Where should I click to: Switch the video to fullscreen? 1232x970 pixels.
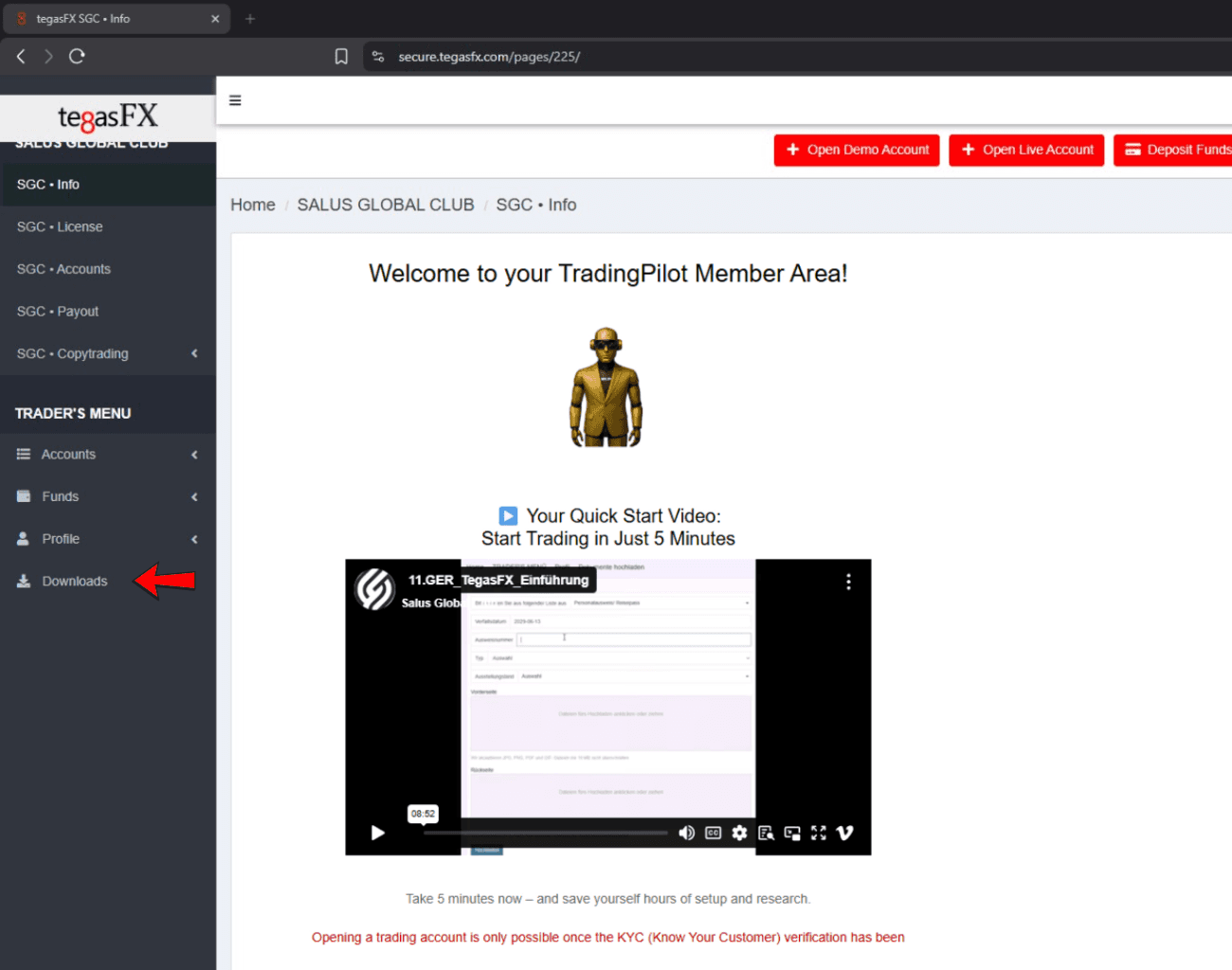click(x=819, y=833)
